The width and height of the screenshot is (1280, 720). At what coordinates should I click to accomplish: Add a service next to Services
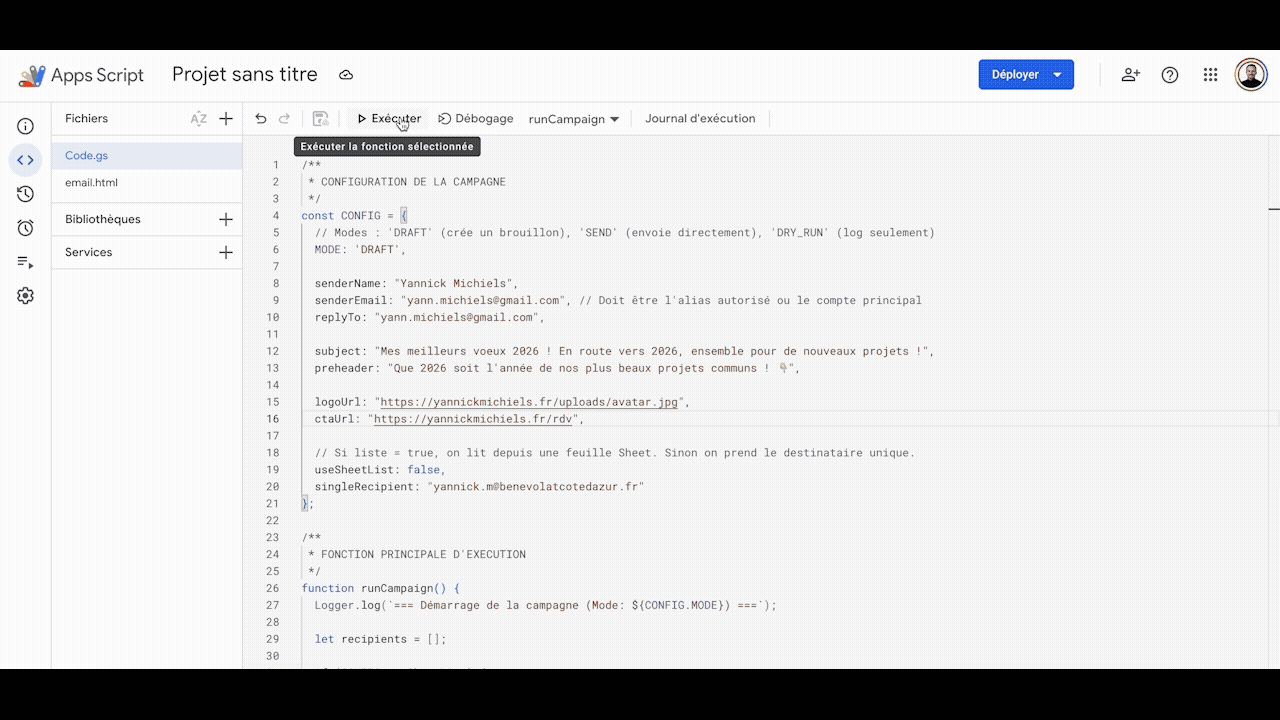(226, 252)
